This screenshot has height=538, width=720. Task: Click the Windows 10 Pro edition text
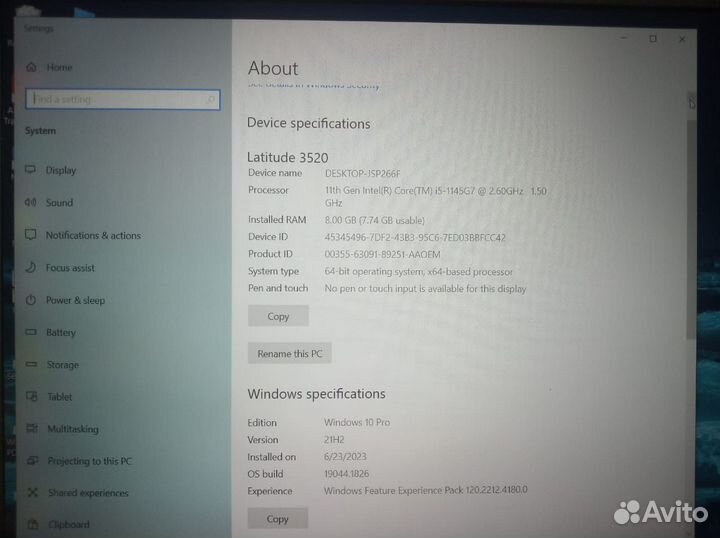coord(357,422)
